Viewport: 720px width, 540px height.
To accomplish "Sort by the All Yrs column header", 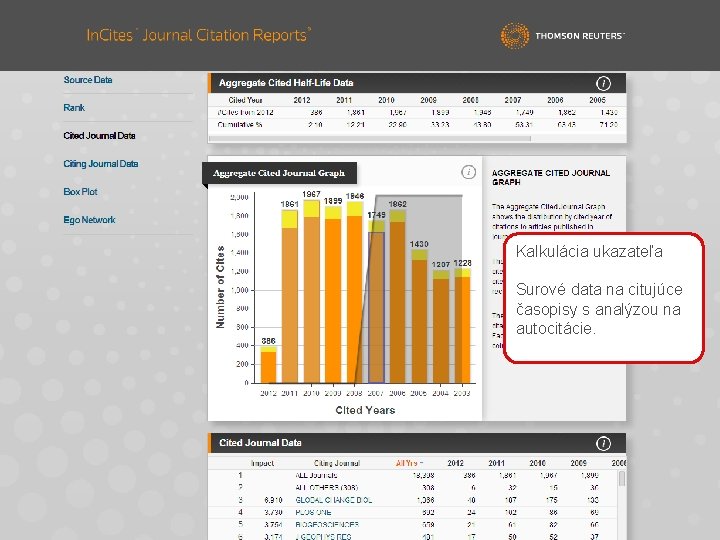I will (x=409, y=463).
